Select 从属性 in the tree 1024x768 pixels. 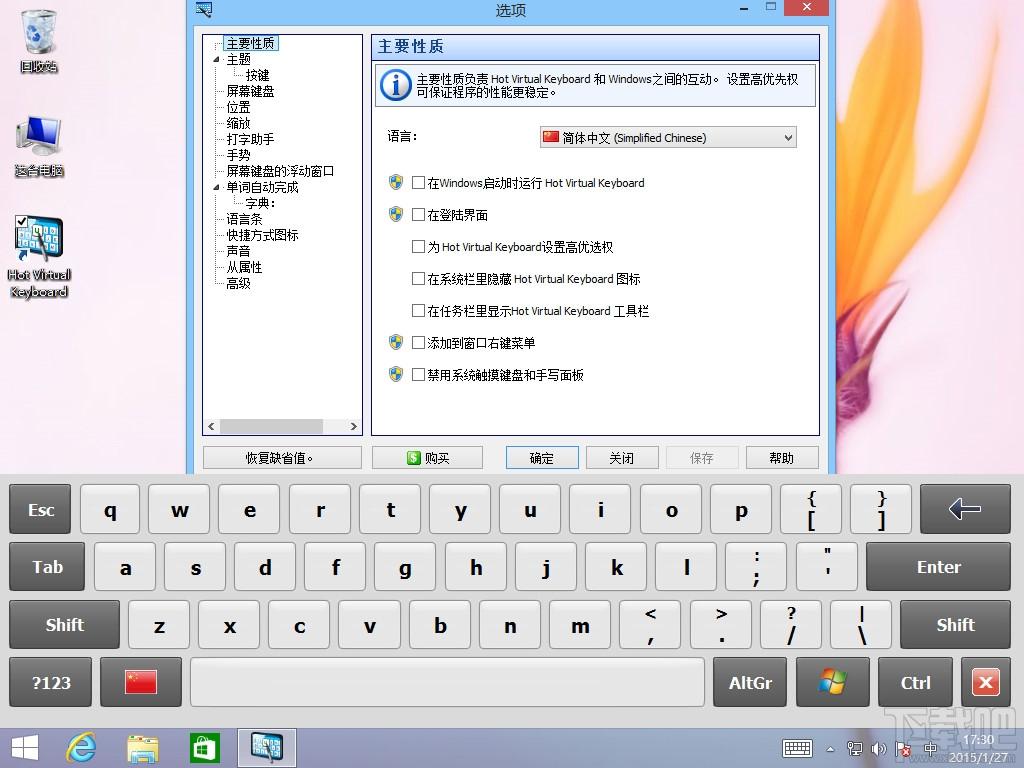[244, 267]
